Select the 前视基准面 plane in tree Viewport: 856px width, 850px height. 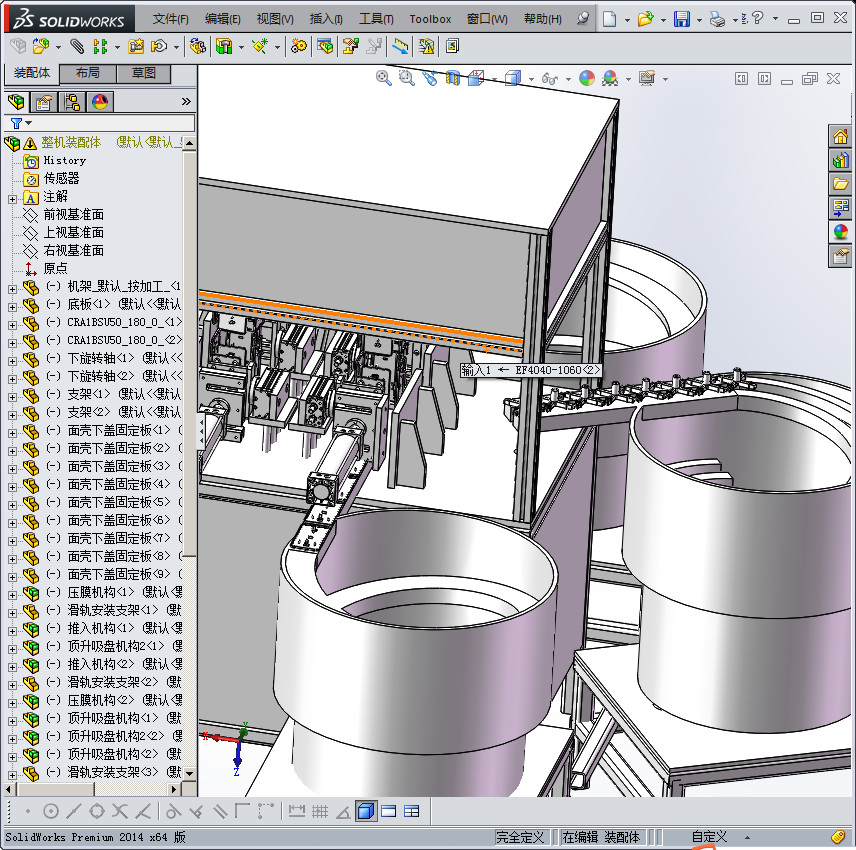pos(73,215)
